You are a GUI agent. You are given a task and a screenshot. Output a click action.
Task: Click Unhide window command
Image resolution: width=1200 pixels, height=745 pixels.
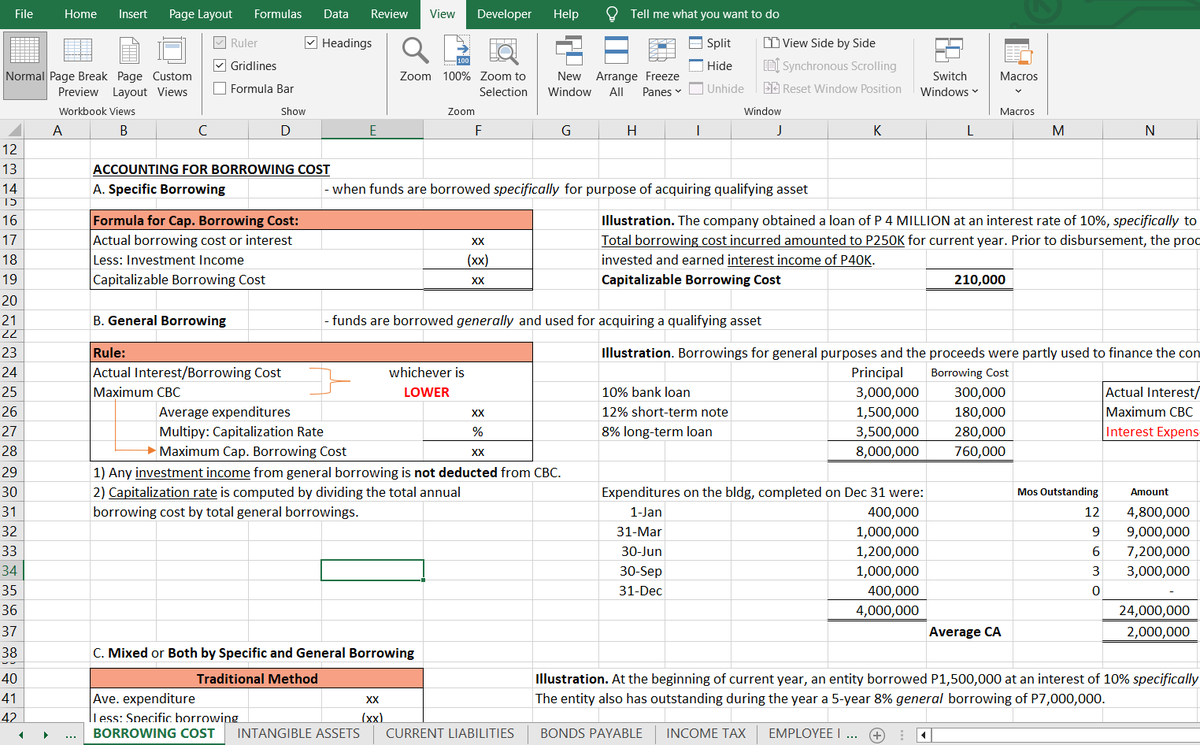716,89
